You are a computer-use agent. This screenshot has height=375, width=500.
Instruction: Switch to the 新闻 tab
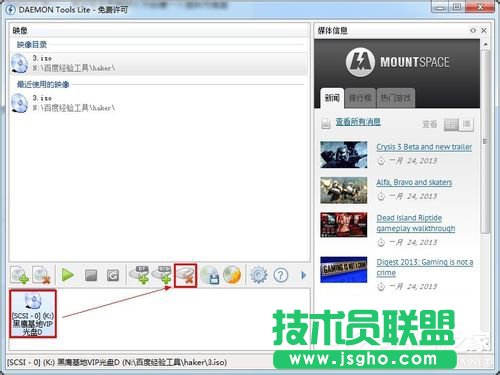[332, 98]
